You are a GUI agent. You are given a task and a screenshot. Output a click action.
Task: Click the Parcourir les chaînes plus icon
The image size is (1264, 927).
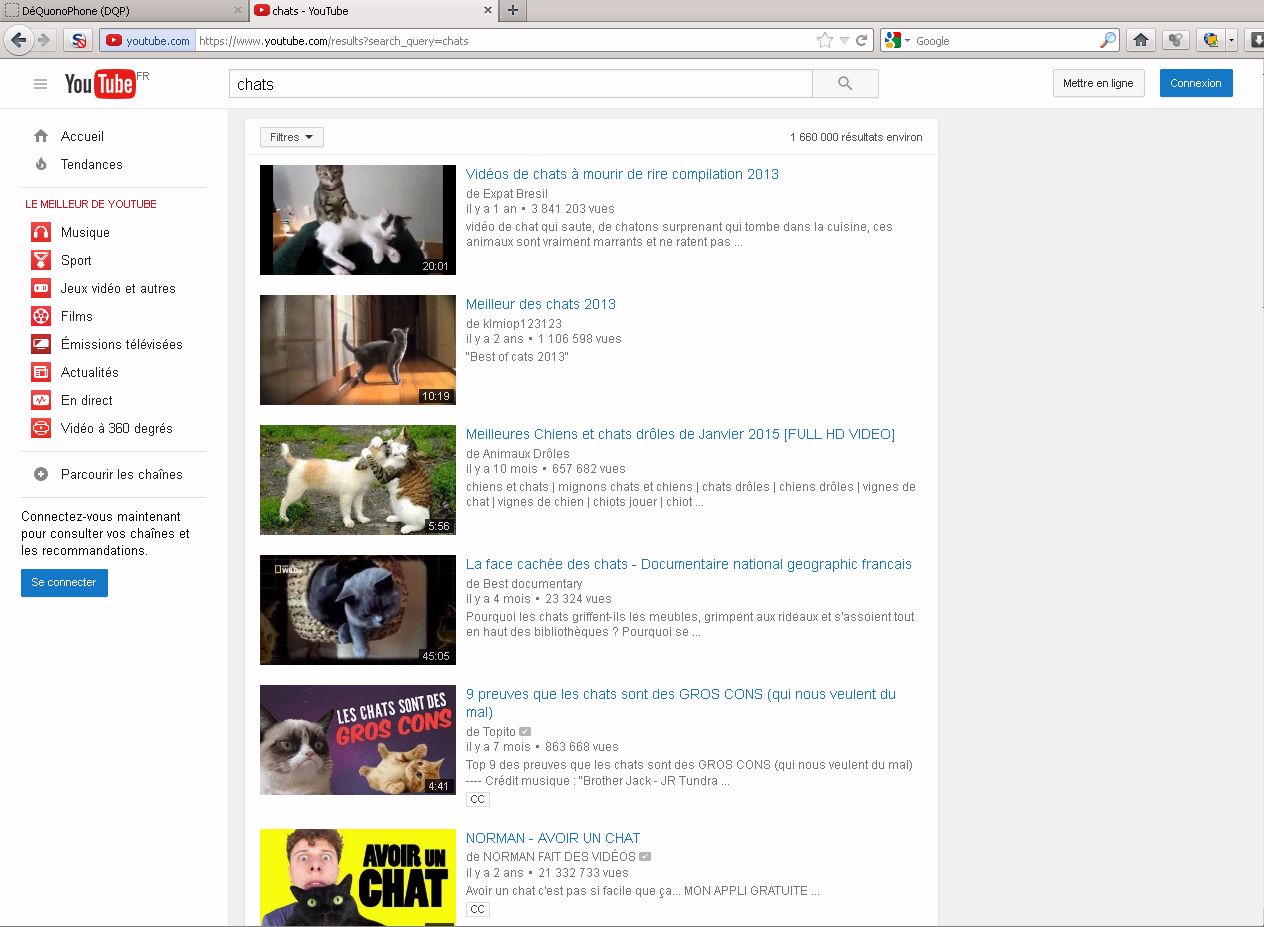click(41, 474)
